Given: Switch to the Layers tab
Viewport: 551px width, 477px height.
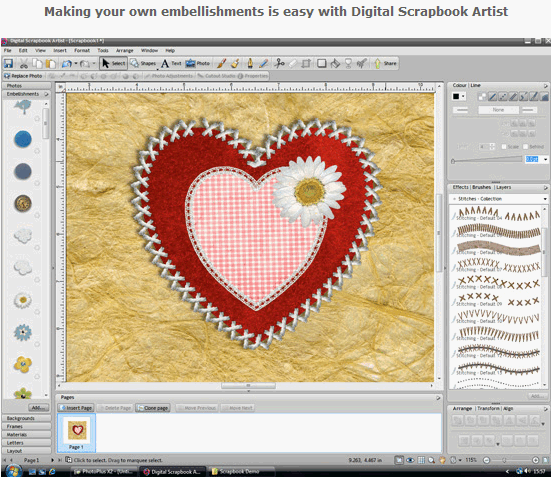Looking at the screenshot, I should [504, 187].
